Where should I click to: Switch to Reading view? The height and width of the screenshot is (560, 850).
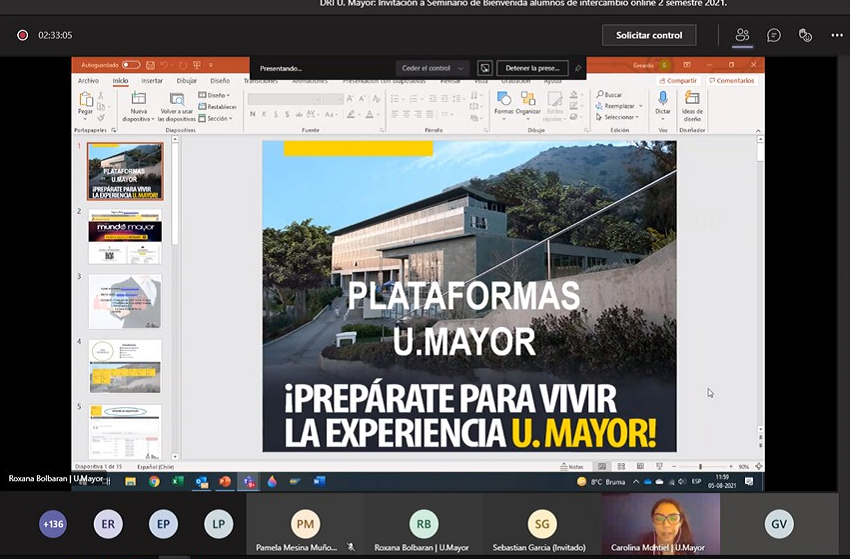coord(640,467)
